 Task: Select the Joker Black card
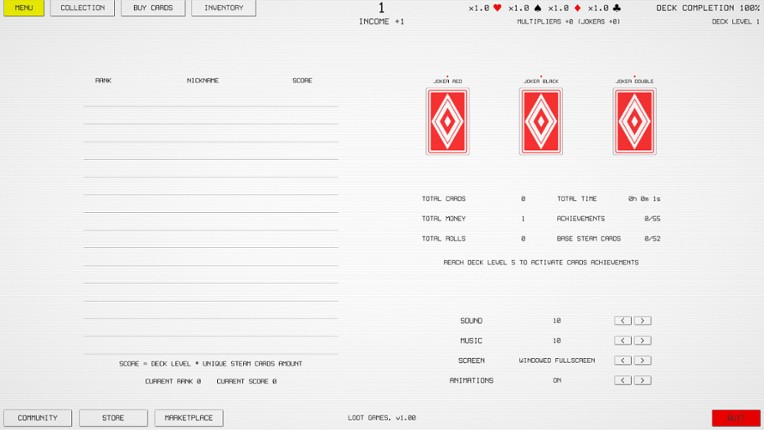click(540, 121)
